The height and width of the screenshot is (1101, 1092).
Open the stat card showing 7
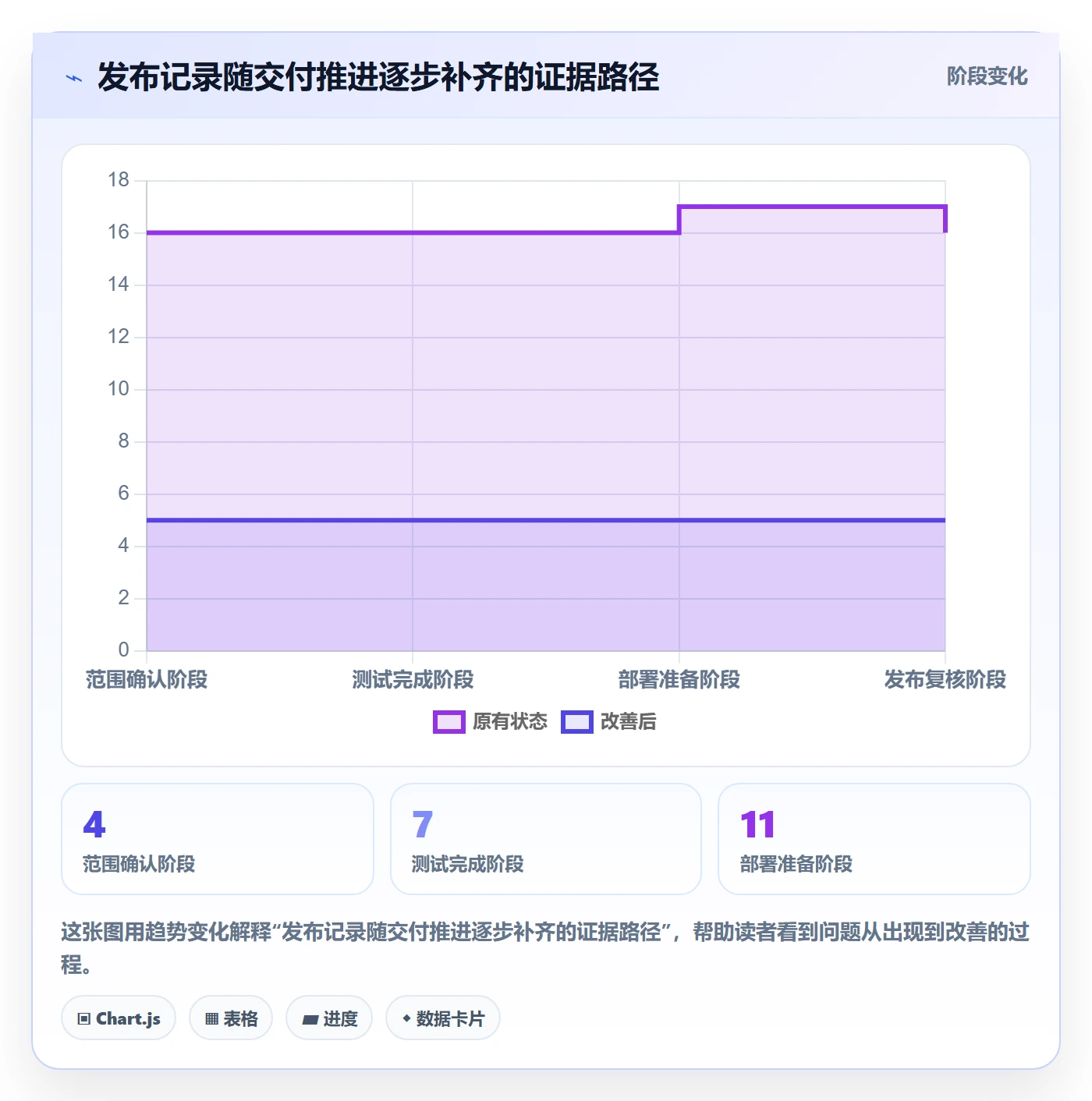pos(546,839)
